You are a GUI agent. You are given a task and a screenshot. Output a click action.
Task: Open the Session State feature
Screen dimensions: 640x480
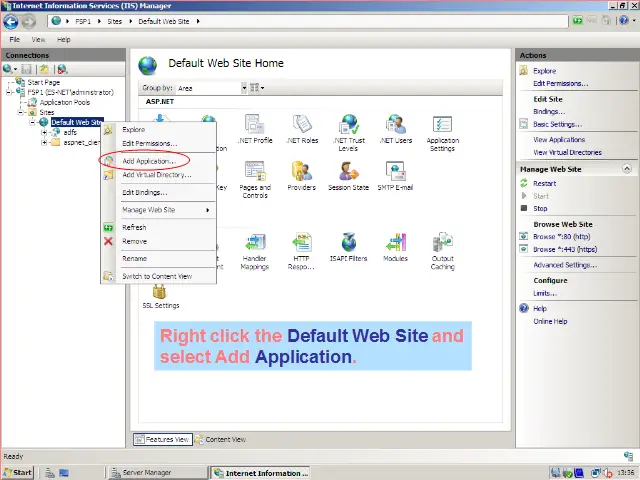349,176
